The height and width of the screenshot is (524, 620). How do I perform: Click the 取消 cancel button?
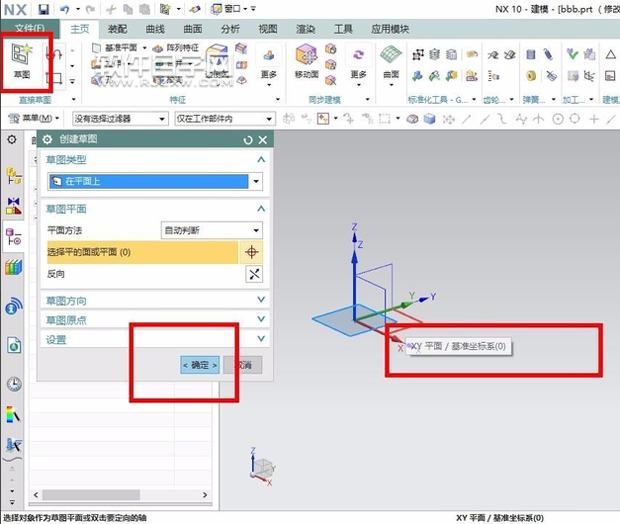243,365
